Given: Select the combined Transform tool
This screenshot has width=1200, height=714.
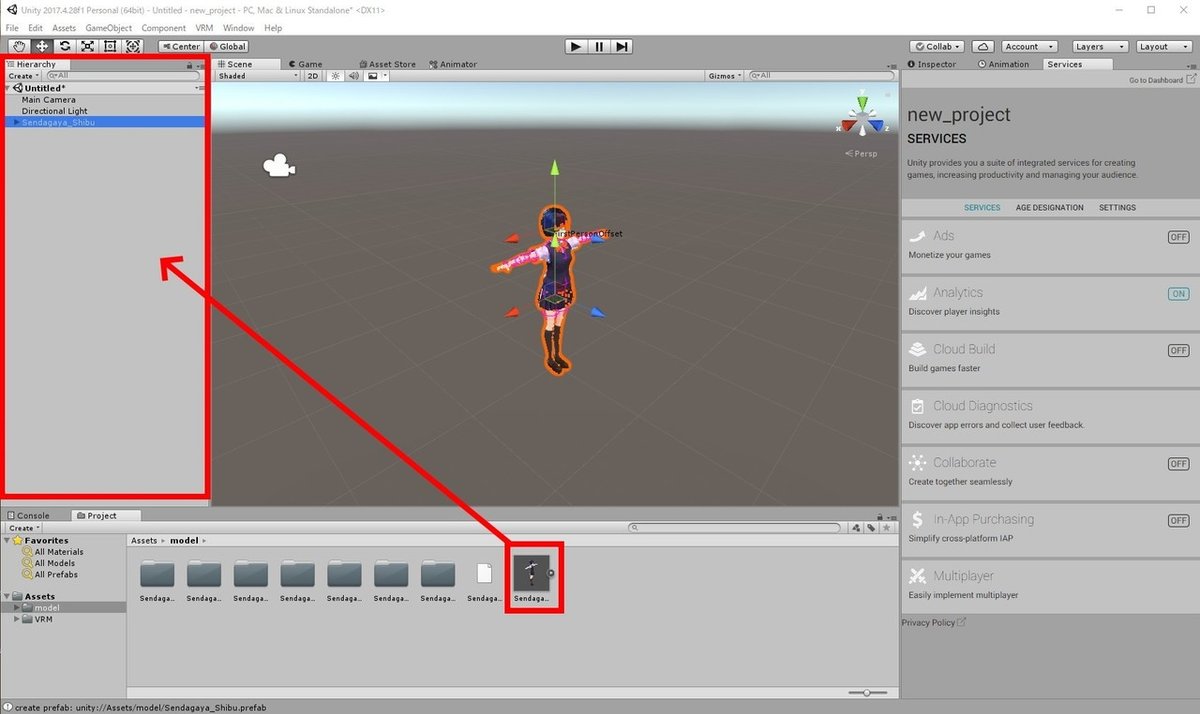Looking at the screenshot, I should (133, 46).
